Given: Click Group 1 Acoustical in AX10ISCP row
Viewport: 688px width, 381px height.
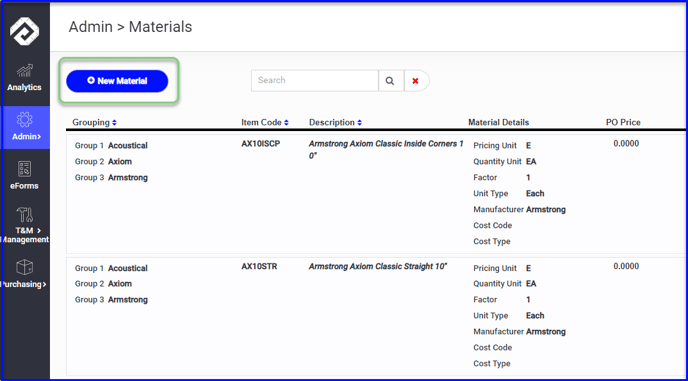Looking at the screenshot, I should point(111,145).
